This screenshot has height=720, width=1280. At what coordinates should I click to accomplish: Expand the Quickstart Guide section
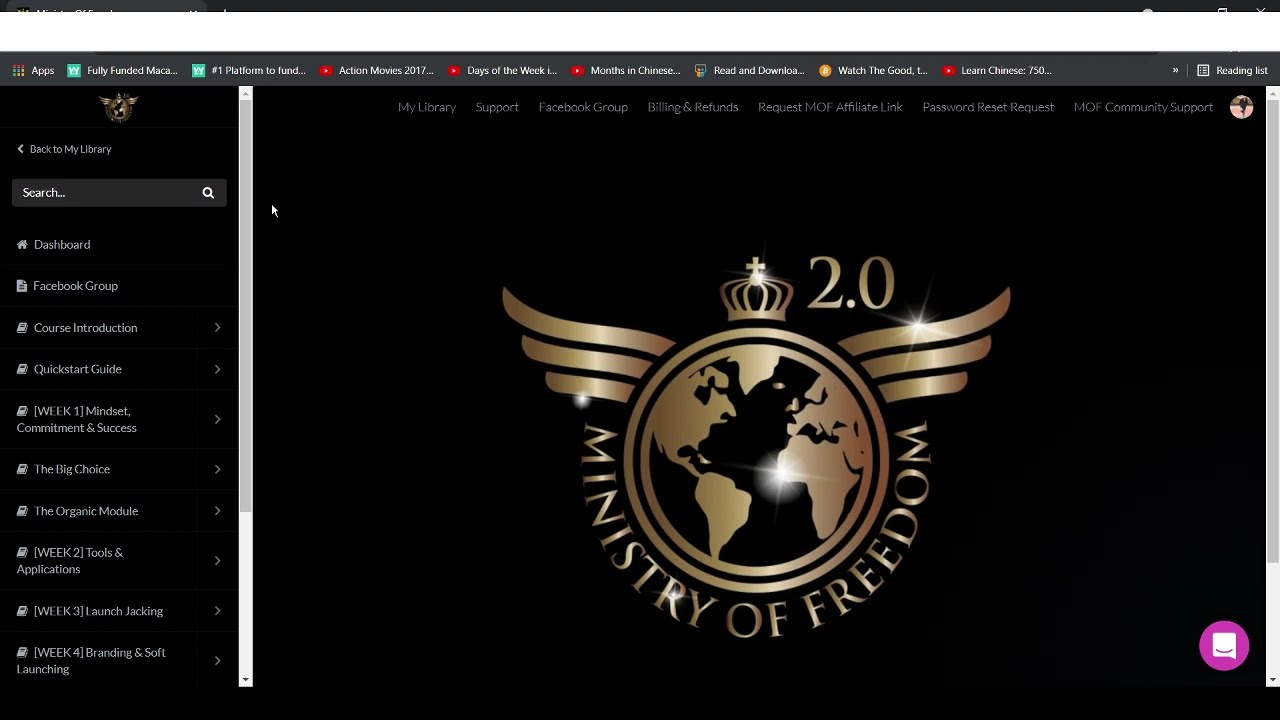(217, 369)
